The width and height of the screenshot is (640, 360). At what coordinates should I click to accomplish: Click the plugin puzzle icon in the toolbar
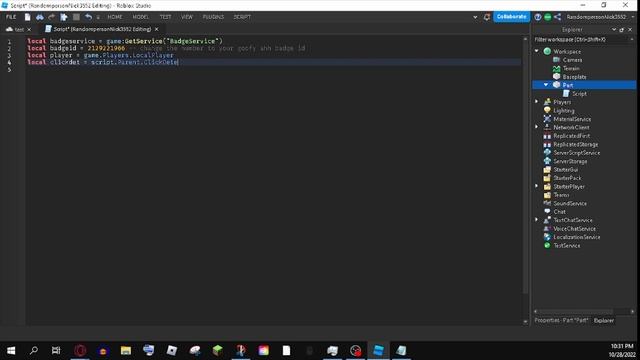pos(64,17)
